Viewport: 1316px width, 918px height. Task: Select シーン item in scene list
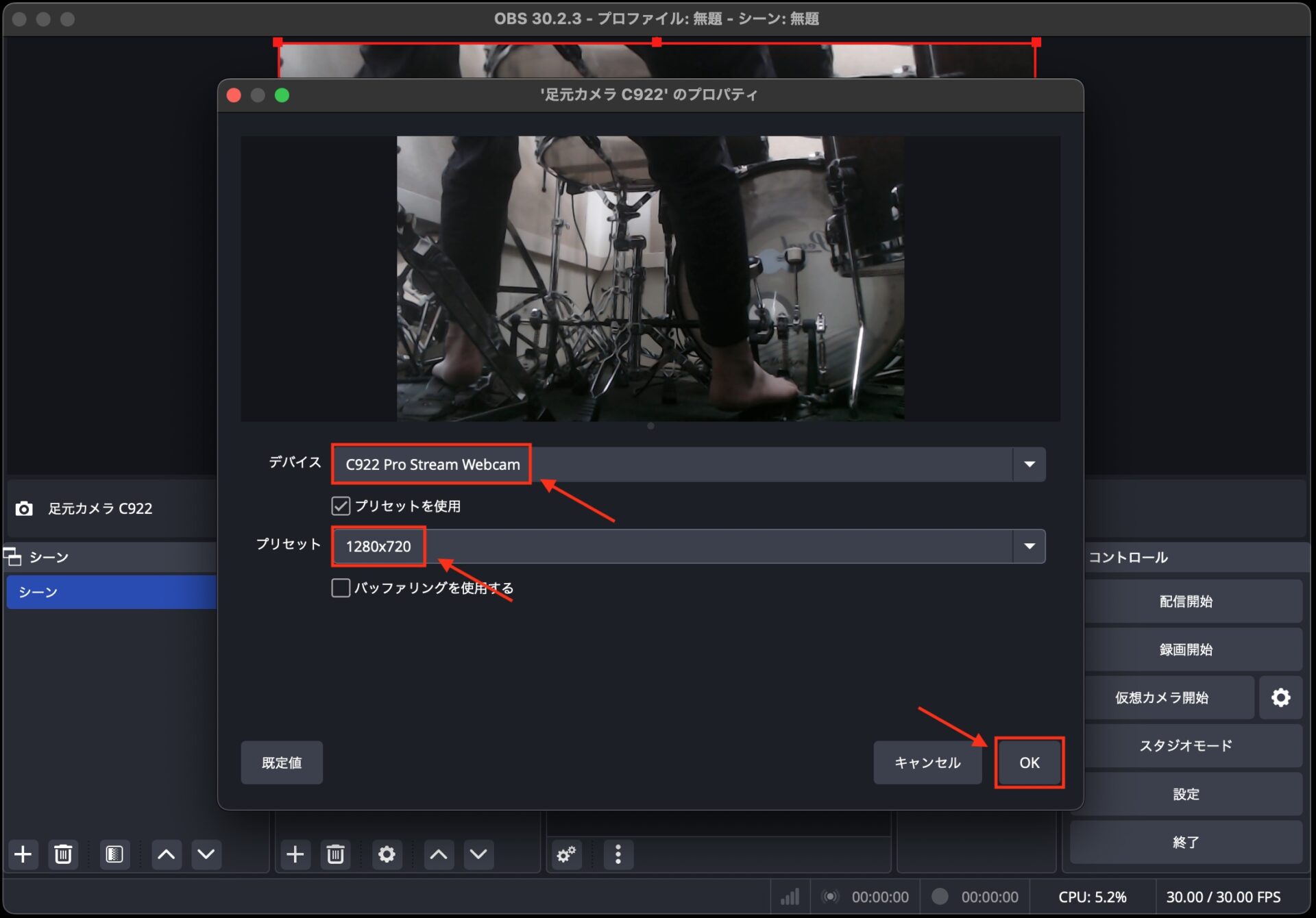coord(112,592)
